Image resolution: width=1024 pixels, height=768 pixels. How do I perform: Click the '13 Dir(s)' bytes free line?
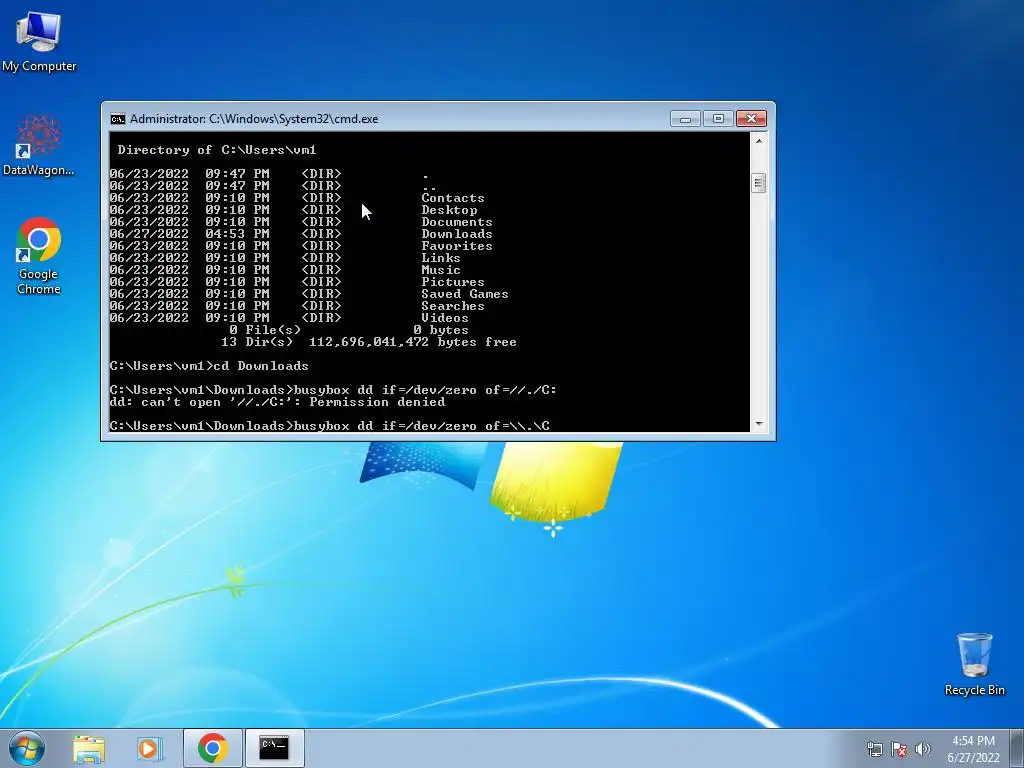(368, 342)
